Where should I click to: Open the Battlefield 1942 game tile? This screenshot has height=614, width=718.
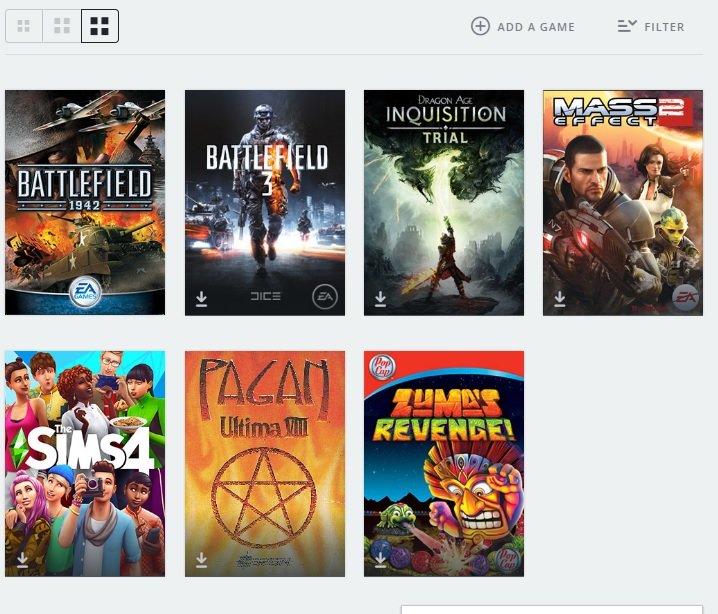click(85, 202)
